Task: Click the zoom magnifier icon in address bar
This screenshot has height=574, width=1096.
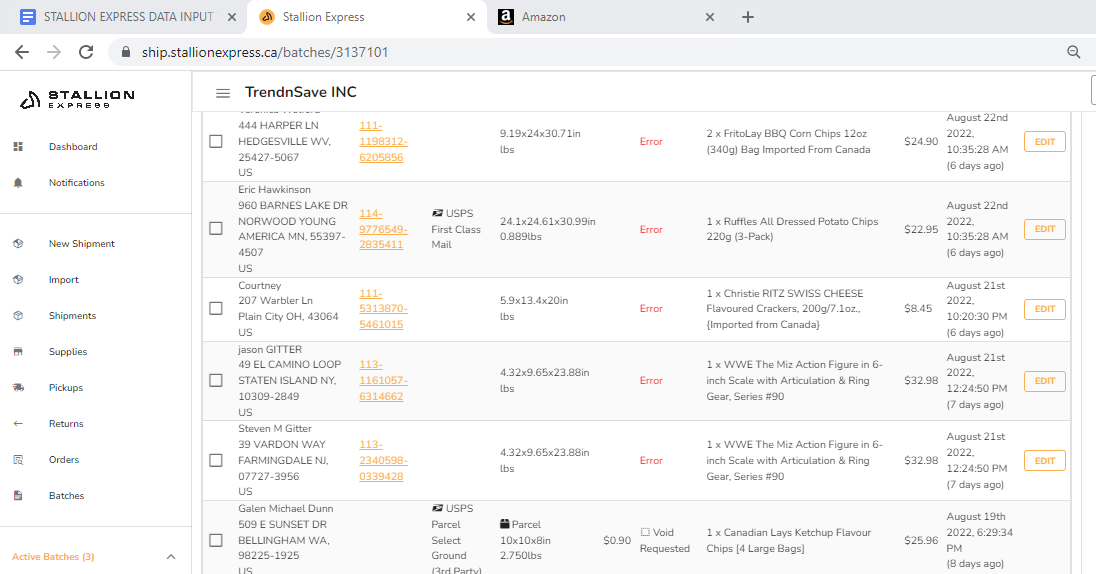Action: point(1074,52)
